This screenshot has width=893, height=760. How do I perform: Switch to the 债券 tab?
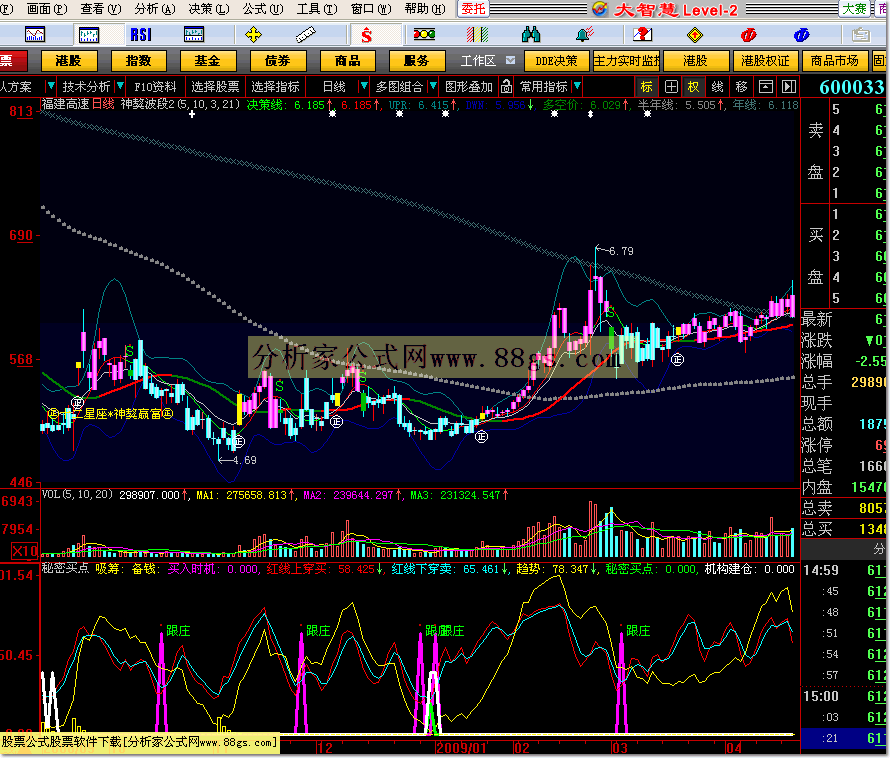click(x=277, y=61)
